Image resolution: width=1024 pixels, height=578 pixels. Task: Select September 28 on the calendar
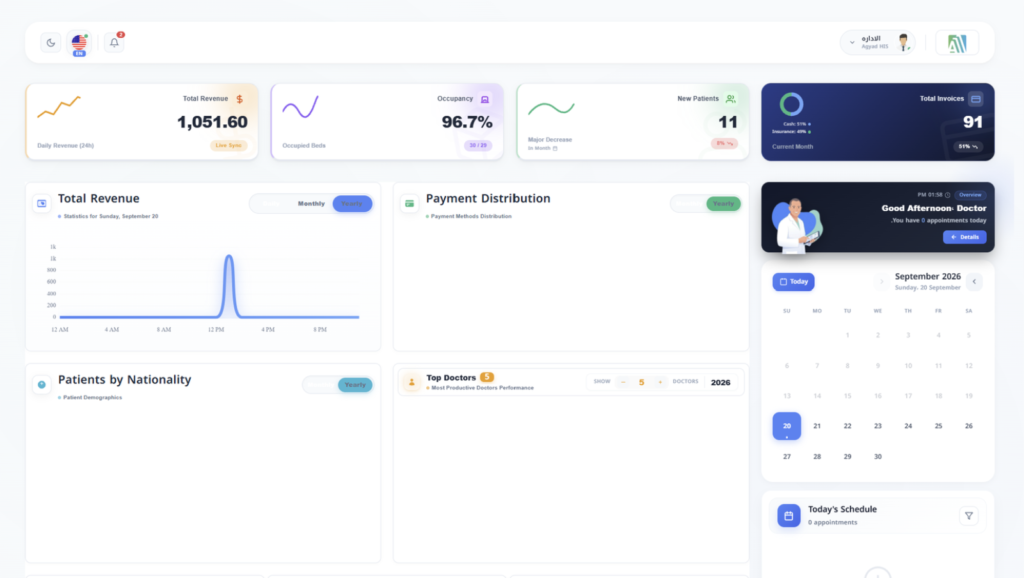(x=817, y=457)
